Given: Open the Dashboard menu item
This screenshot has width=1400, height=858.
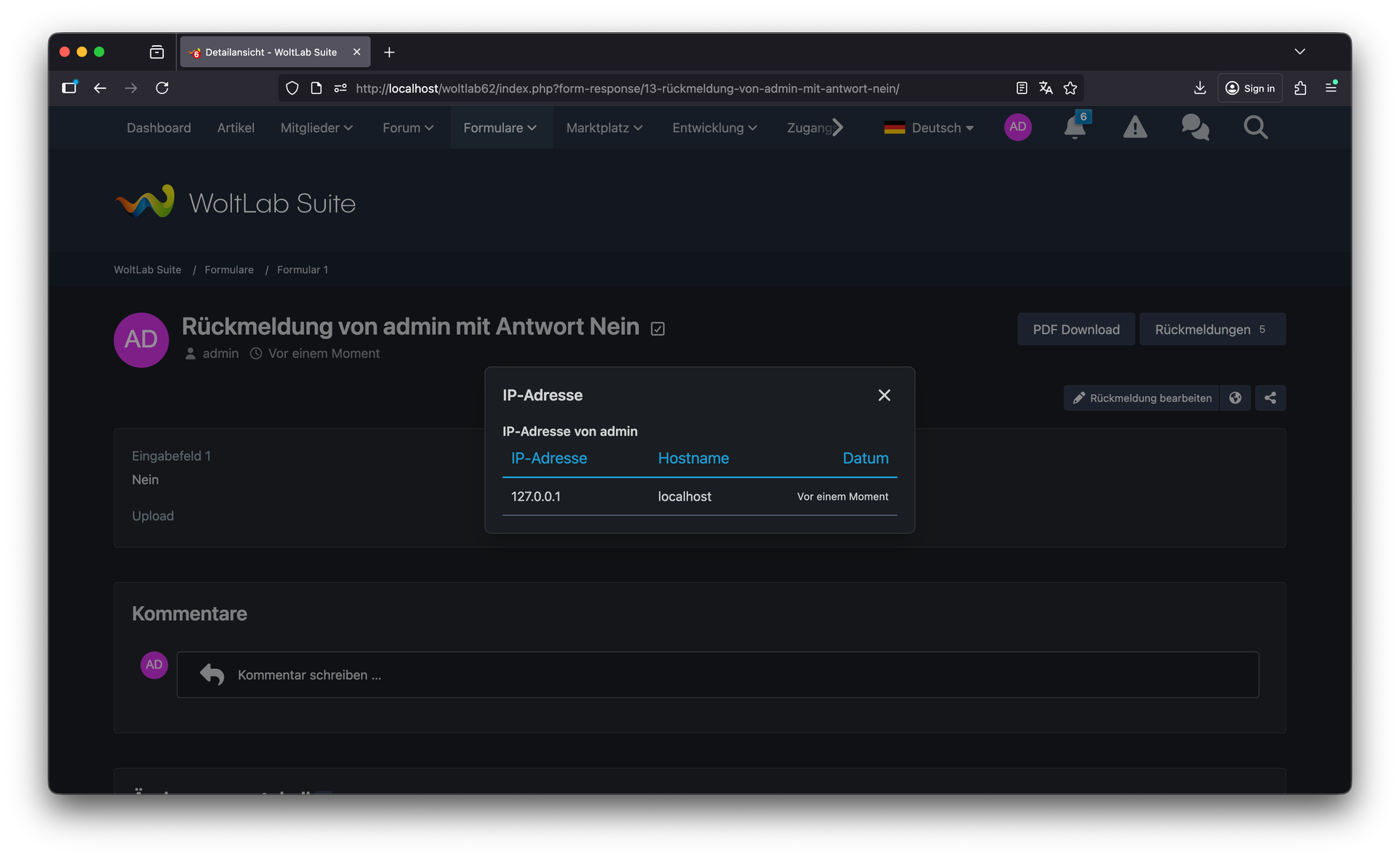Looking at the screenshot, I should coord(159,128).
